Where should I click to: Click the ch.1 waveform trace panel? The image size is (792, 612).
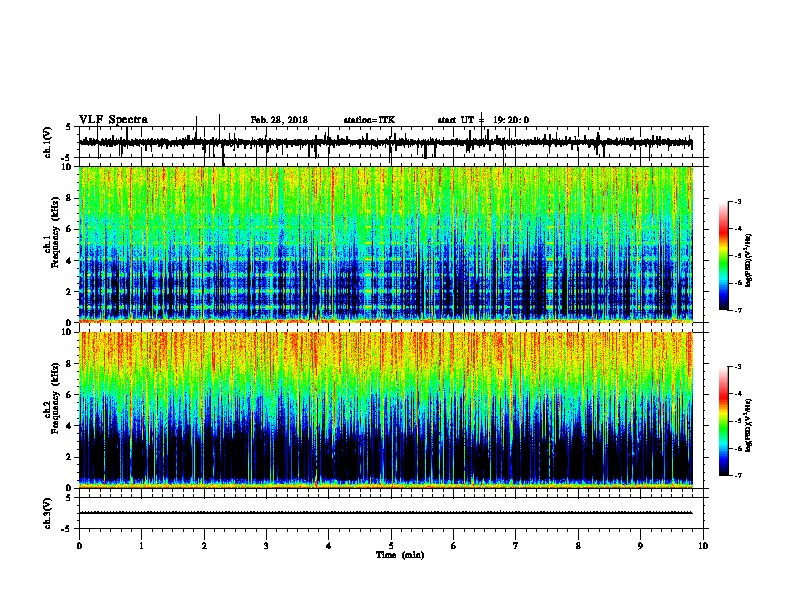(393, 142)
